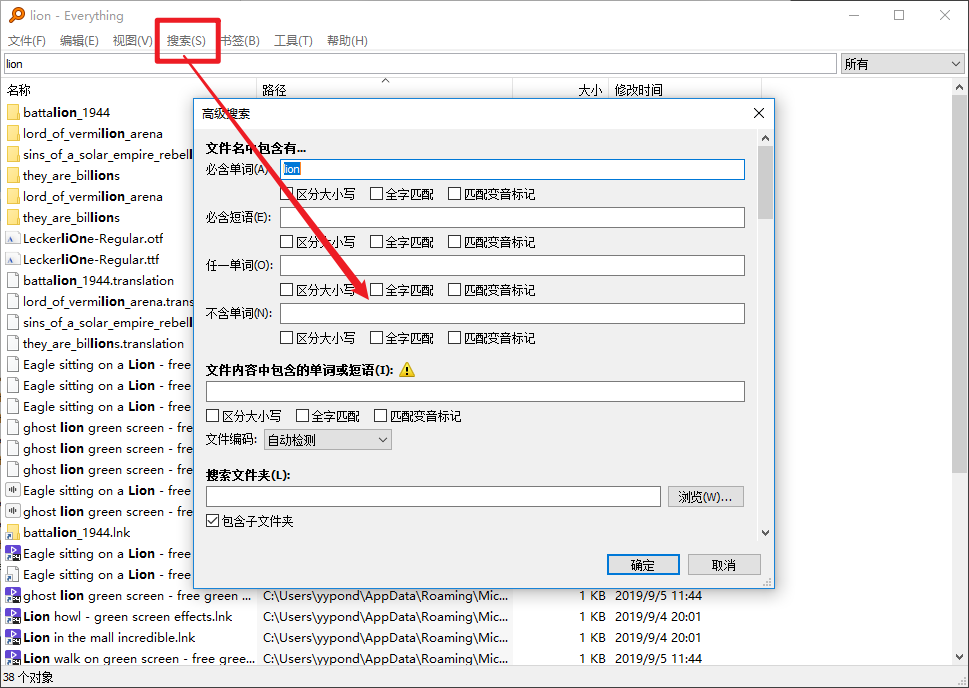
Task: Click the 搜索文件夹 path input field
Action: (x=433, y=496)
